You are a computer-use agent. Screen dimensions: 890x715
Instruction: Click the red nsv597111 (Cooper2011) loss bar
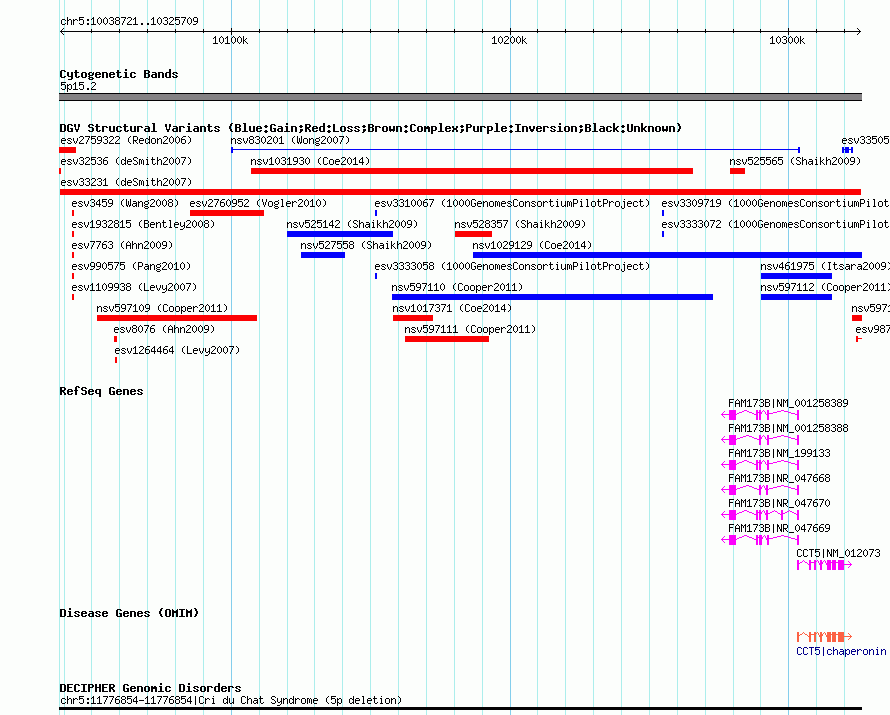click(x=447, y=339)
